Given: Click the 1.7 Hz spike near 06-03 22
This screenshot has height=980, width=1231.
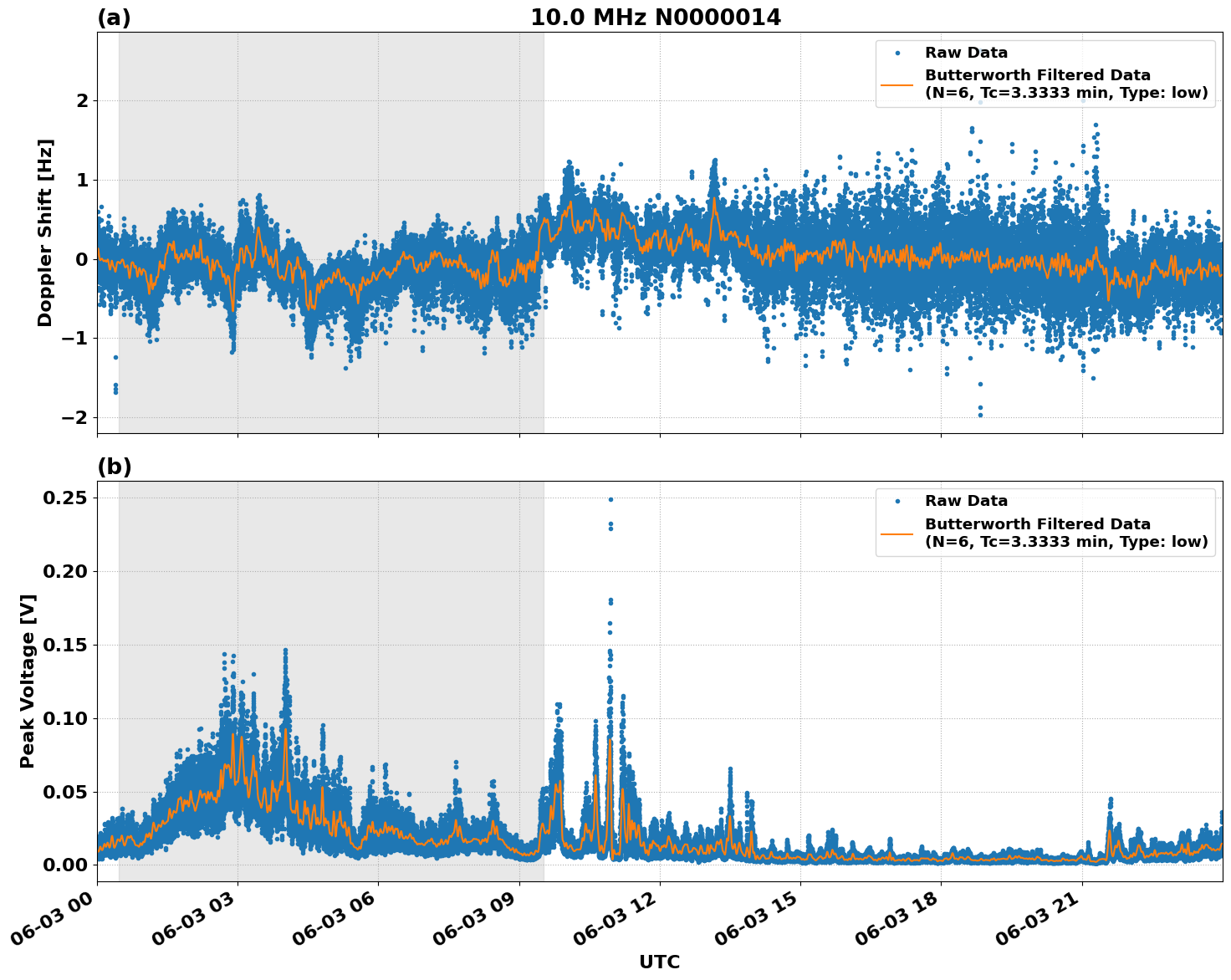Looking at the screenshot, I should pyautogui.click(x=1096, y=124).
